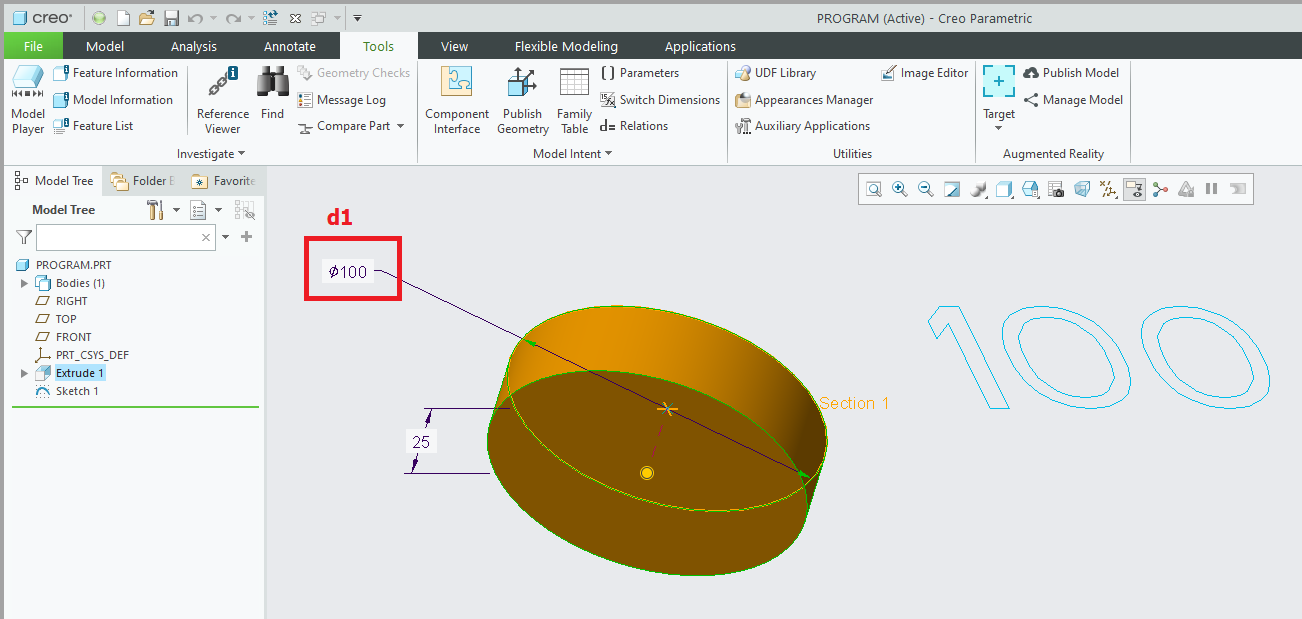This screenshot has height=619, width=1302.
Task: Switch to the Flexible Modeling tab
Action: pos(565,45)
